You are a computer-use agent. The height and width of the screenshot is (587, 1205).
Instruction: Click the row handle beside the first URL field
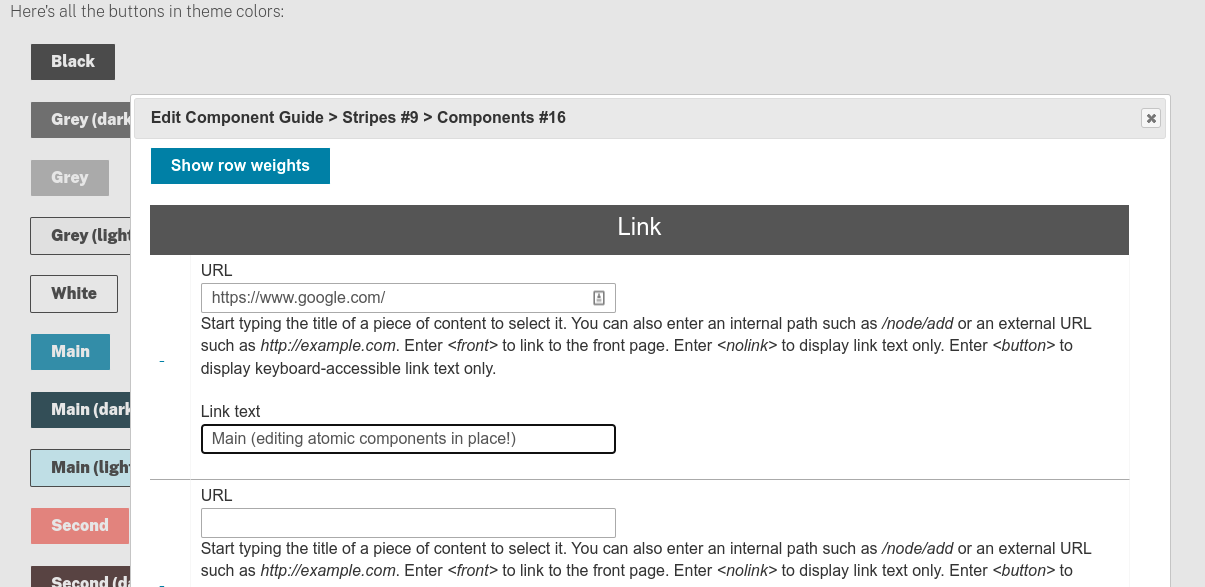tap(162, 362)
